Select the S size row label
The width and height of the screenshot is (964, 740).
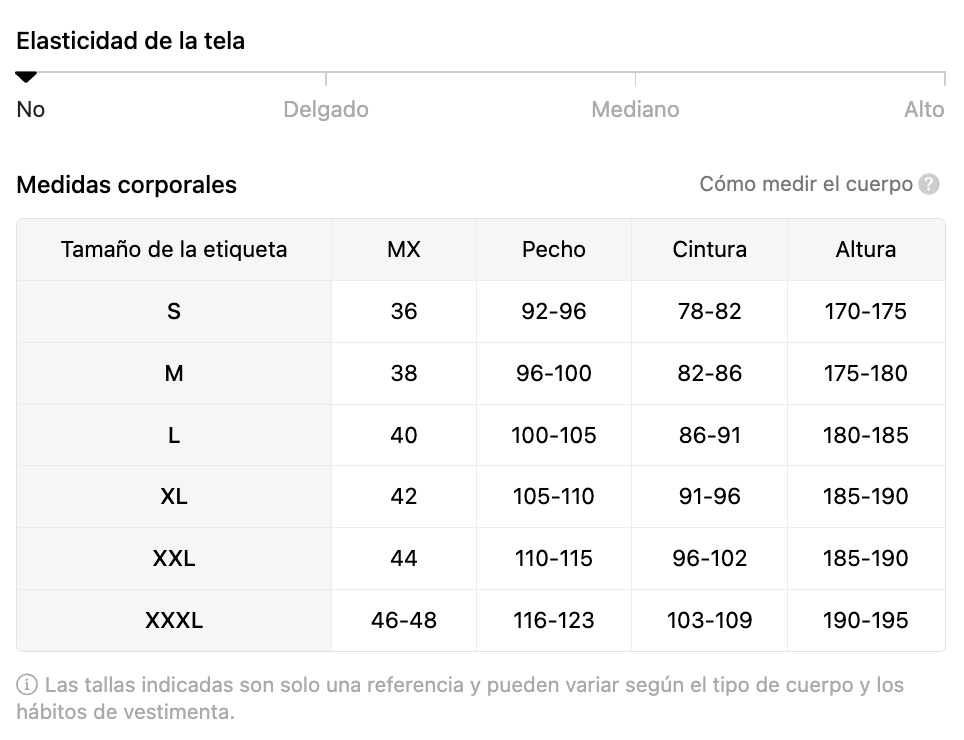click(174, 312)
